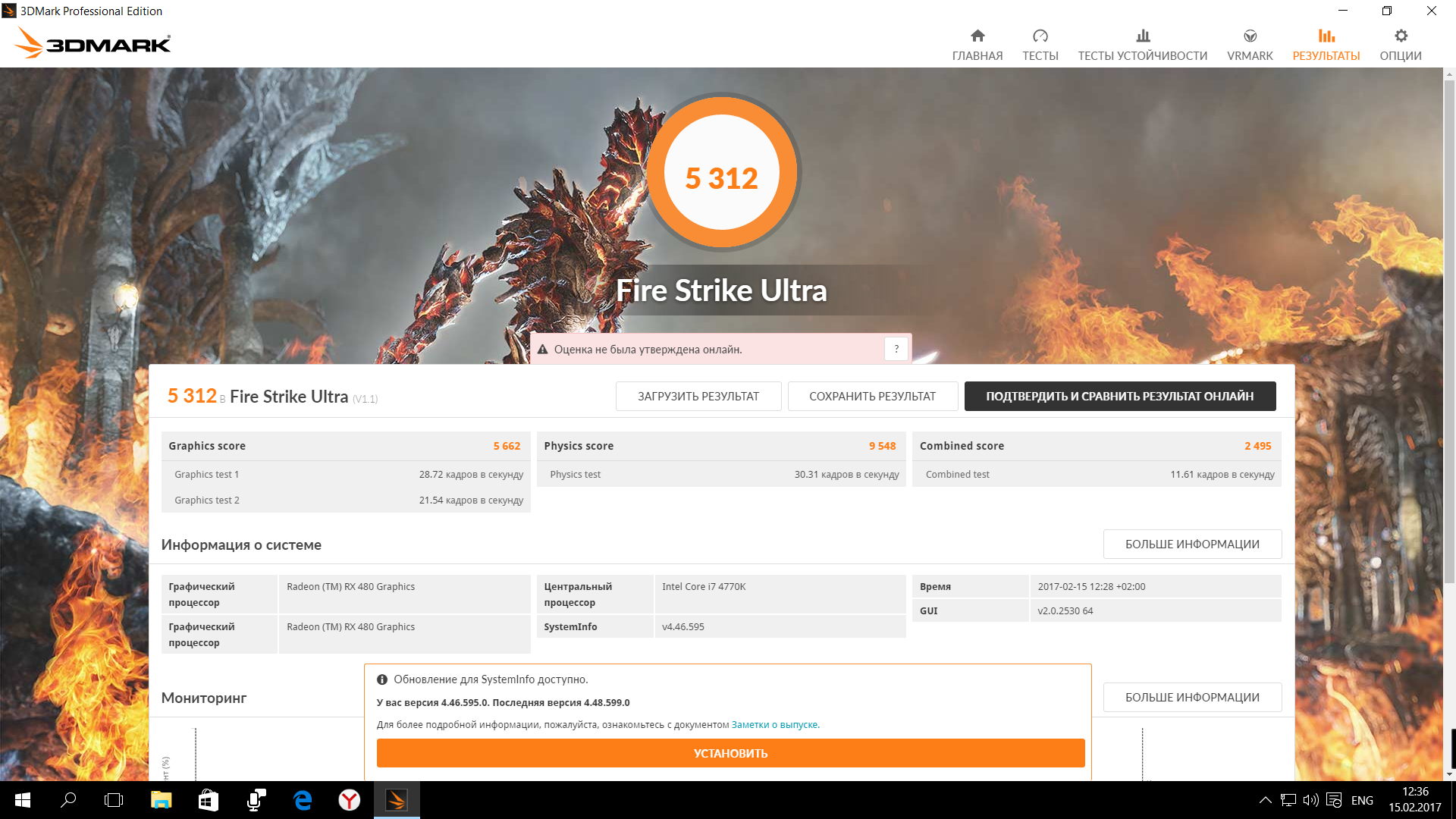This screenshot has width=1456, height=819.
Task: Click Сохранить результат button
Action: click(x=872, y=396)
